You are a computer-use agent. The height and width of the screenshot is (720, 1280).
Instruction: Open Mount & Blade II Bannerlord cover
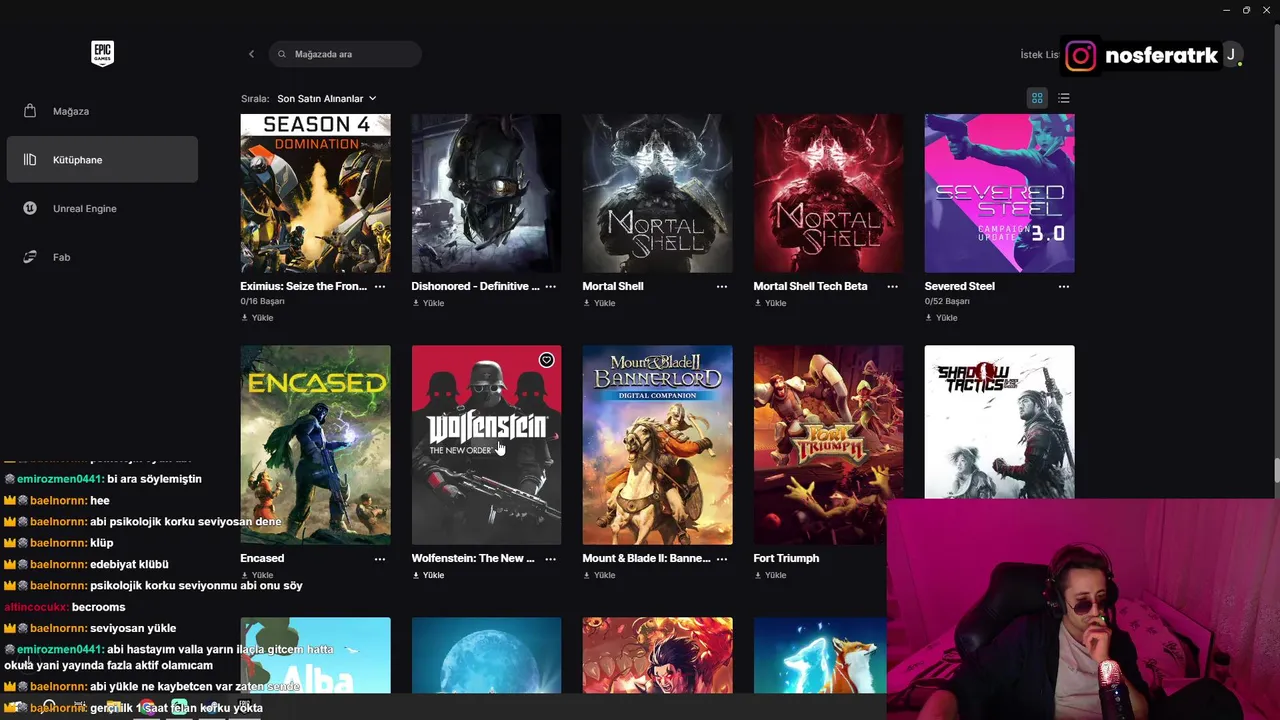657,445
